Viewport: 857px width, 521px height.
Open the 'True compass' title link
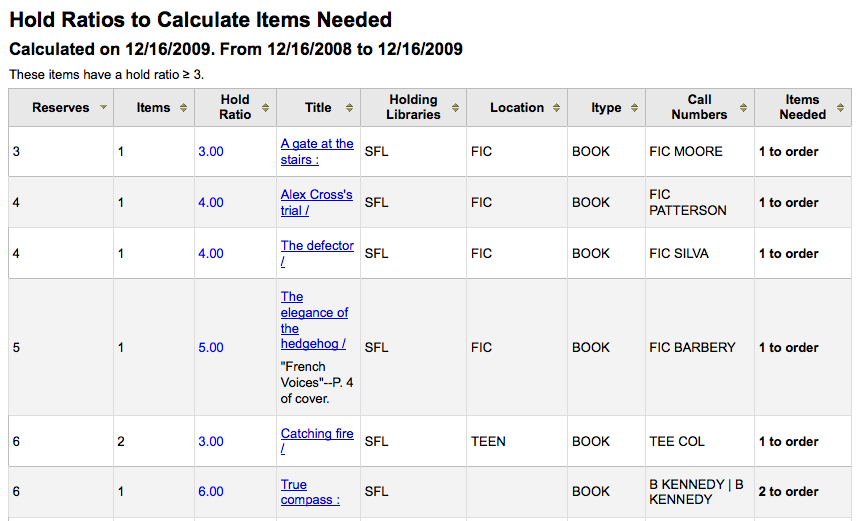pos(310,492)
